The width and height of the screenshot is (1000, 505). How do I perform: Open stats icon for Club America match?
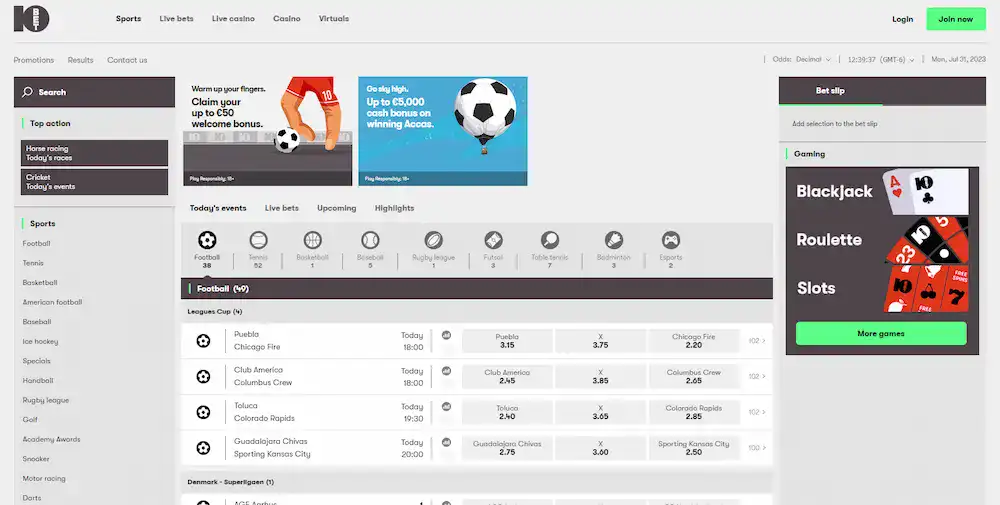coord(446,370)
